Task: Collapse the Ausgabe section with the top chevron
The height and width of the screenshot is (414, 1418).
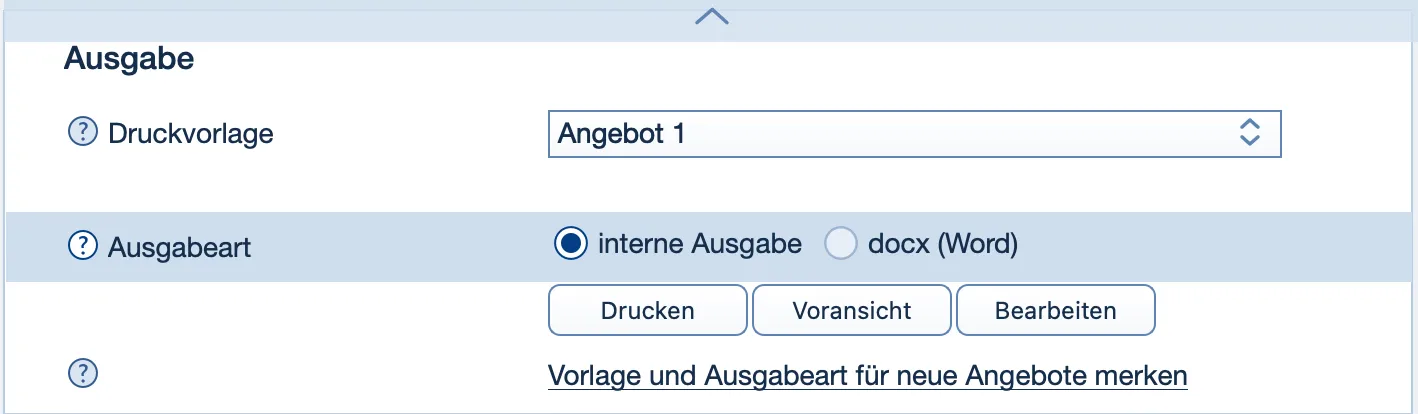Action: pos(711,16)
